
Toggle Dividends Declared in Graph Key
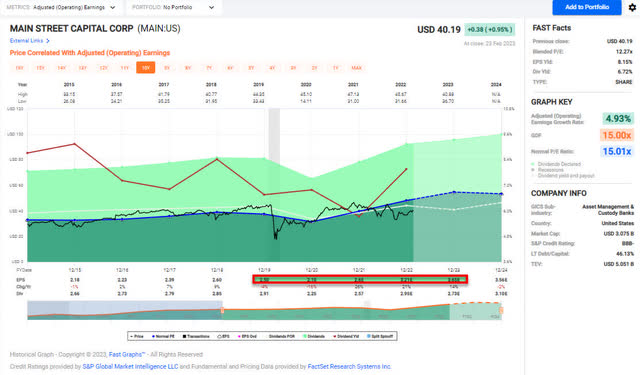tap(556, 164)
